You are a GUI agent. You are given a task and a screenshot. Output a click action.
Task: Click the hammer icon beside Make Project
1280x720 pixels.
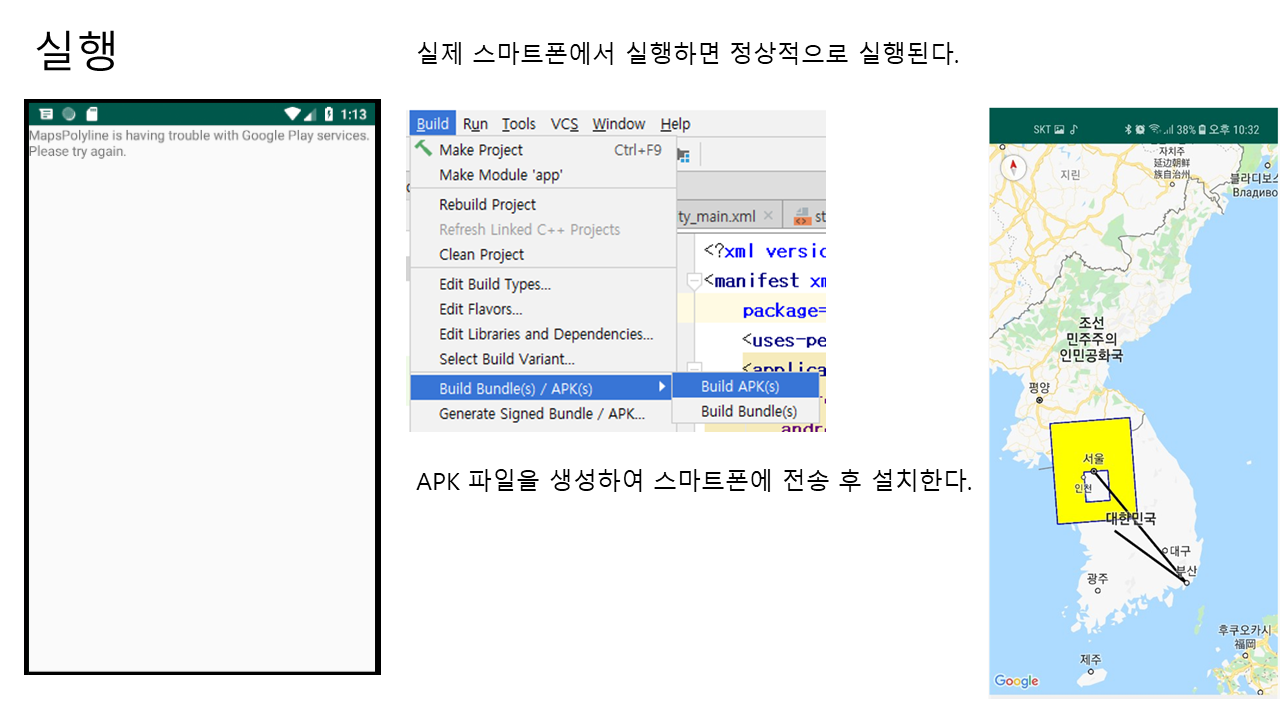tap(423, 149)
